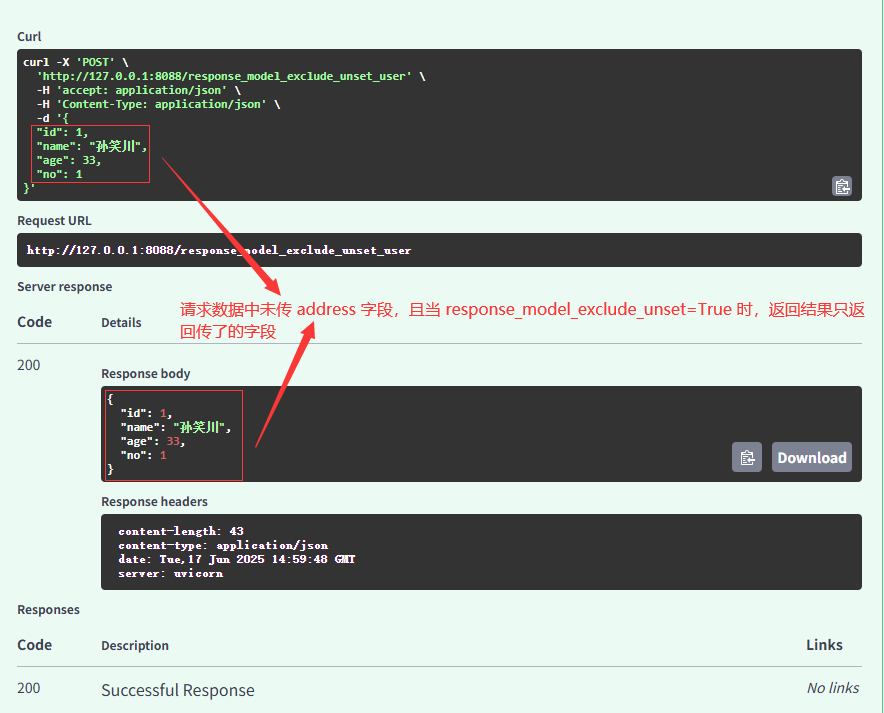Click the Request URL text box
Viewport: 884px width, 713px height.
point(439,250)
